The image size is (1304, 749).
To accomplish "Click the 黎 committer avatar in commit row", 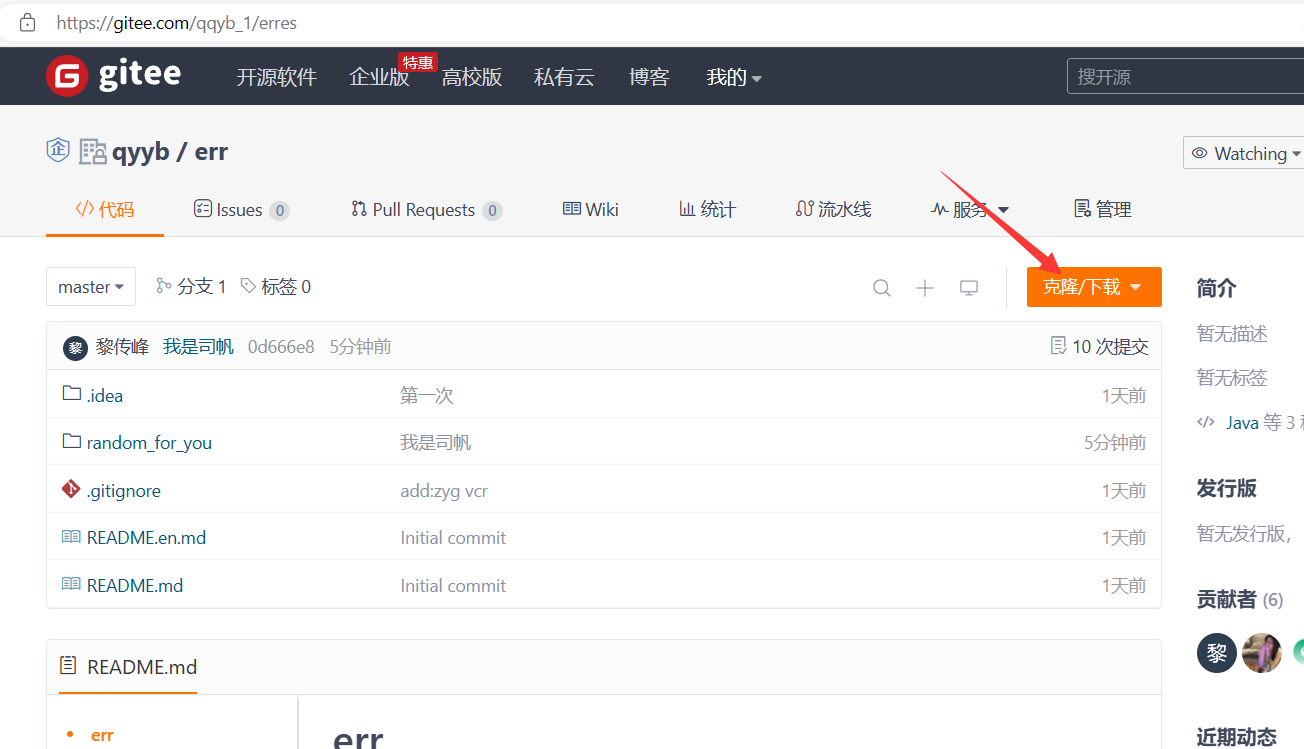I will (75, 347).
